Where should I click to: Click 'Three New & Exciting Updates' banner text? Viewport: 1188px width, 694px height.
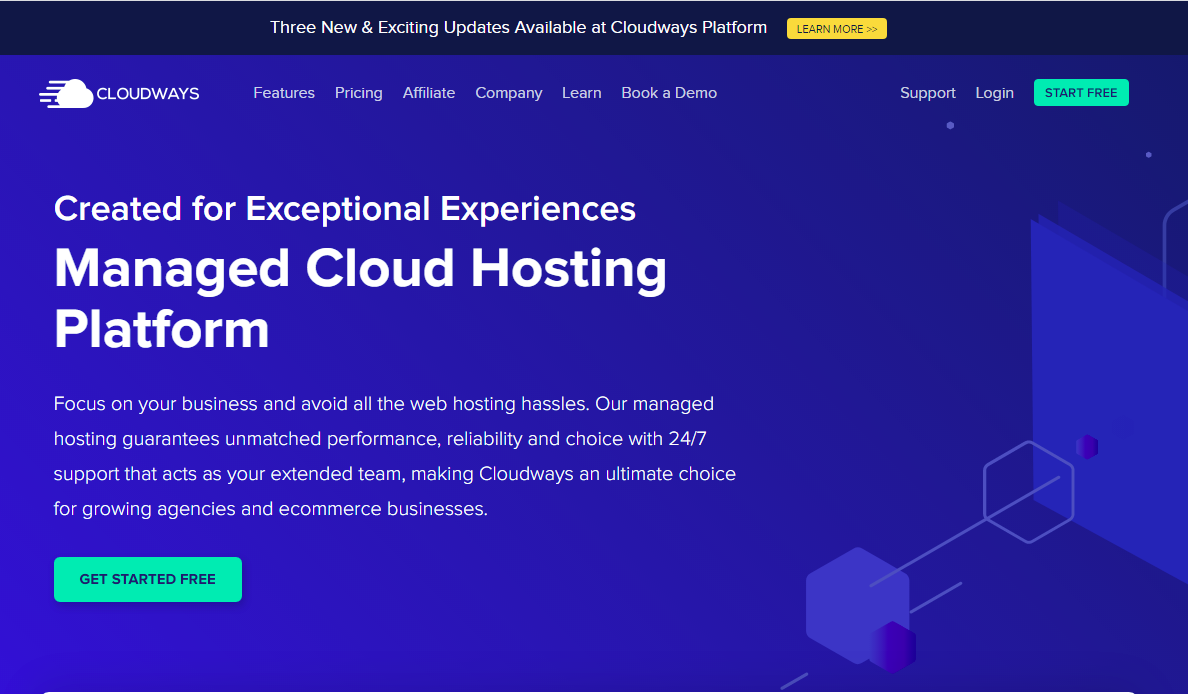(518, 27)
